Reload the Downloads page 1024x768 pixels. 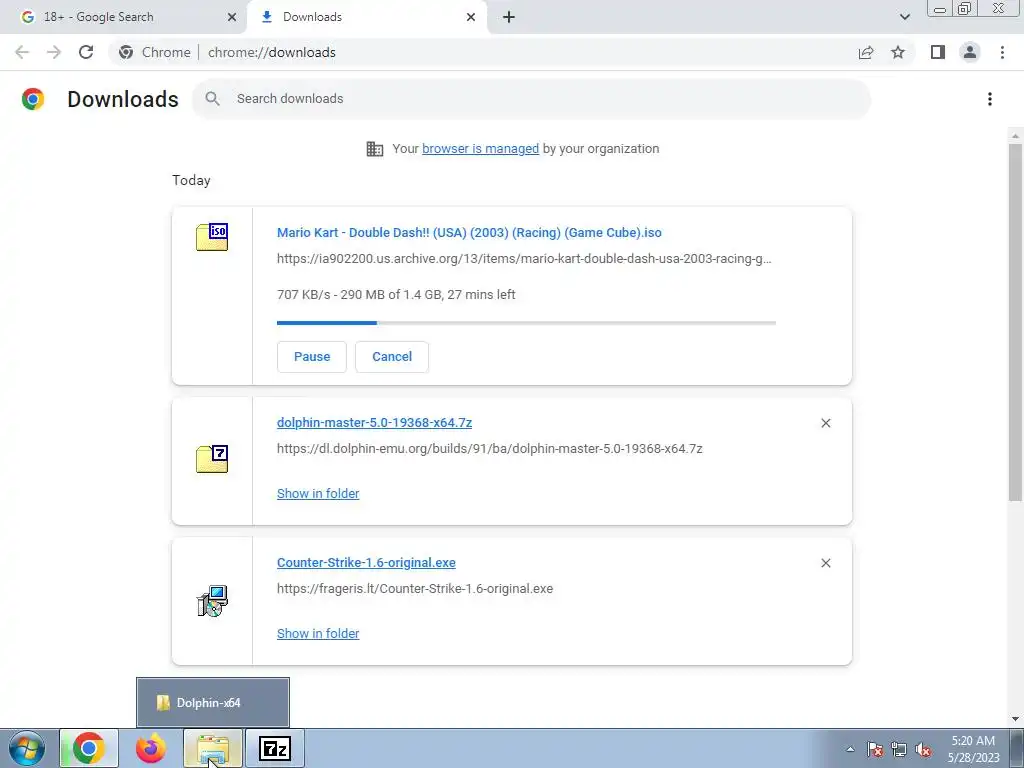(x=86, y=52)
